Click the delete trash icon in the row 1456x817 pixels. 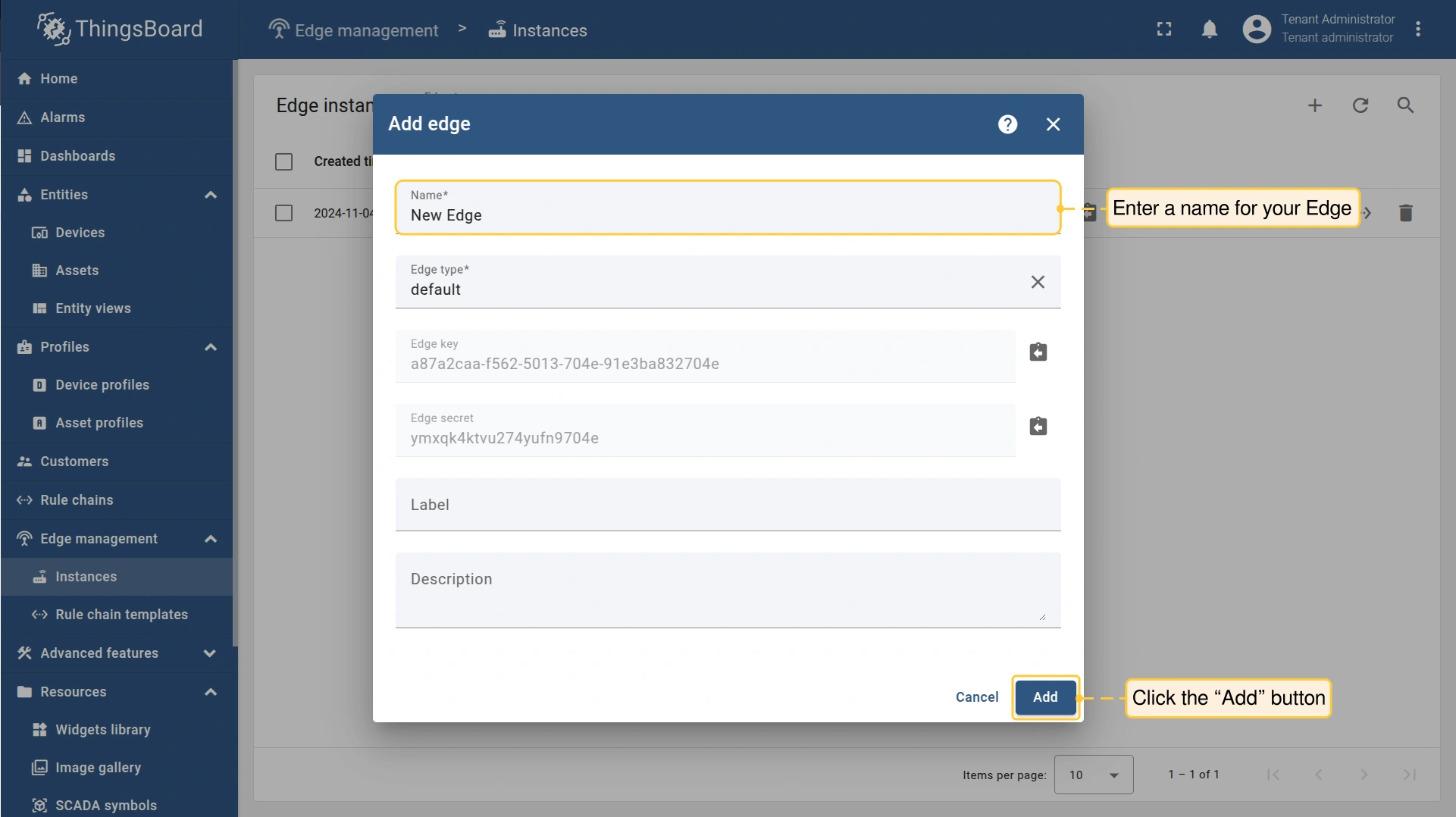[1405, 213]
